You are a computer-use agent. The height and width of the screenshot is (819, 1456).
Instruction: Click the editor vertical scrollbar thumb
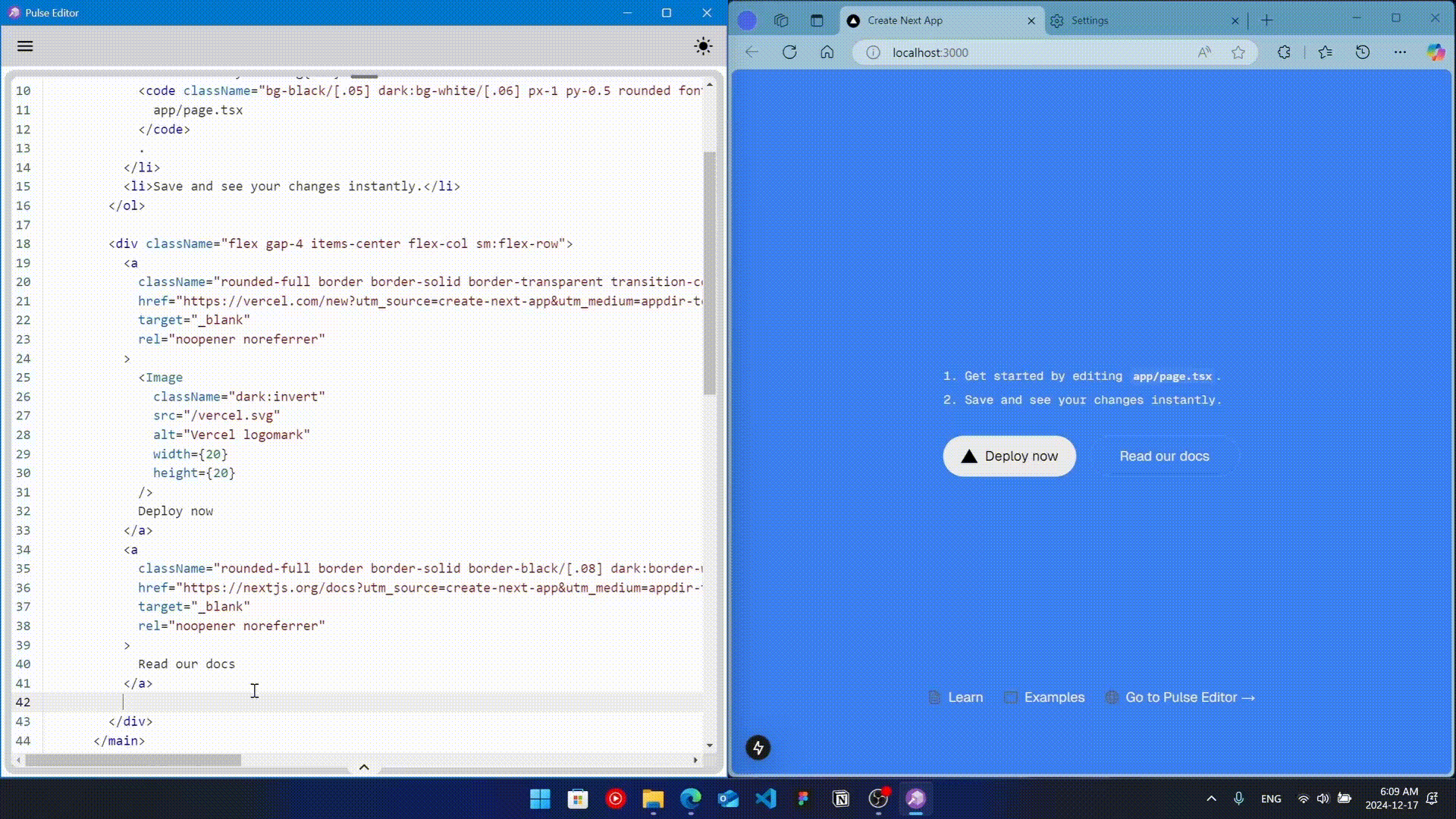(x=709, y=273)
